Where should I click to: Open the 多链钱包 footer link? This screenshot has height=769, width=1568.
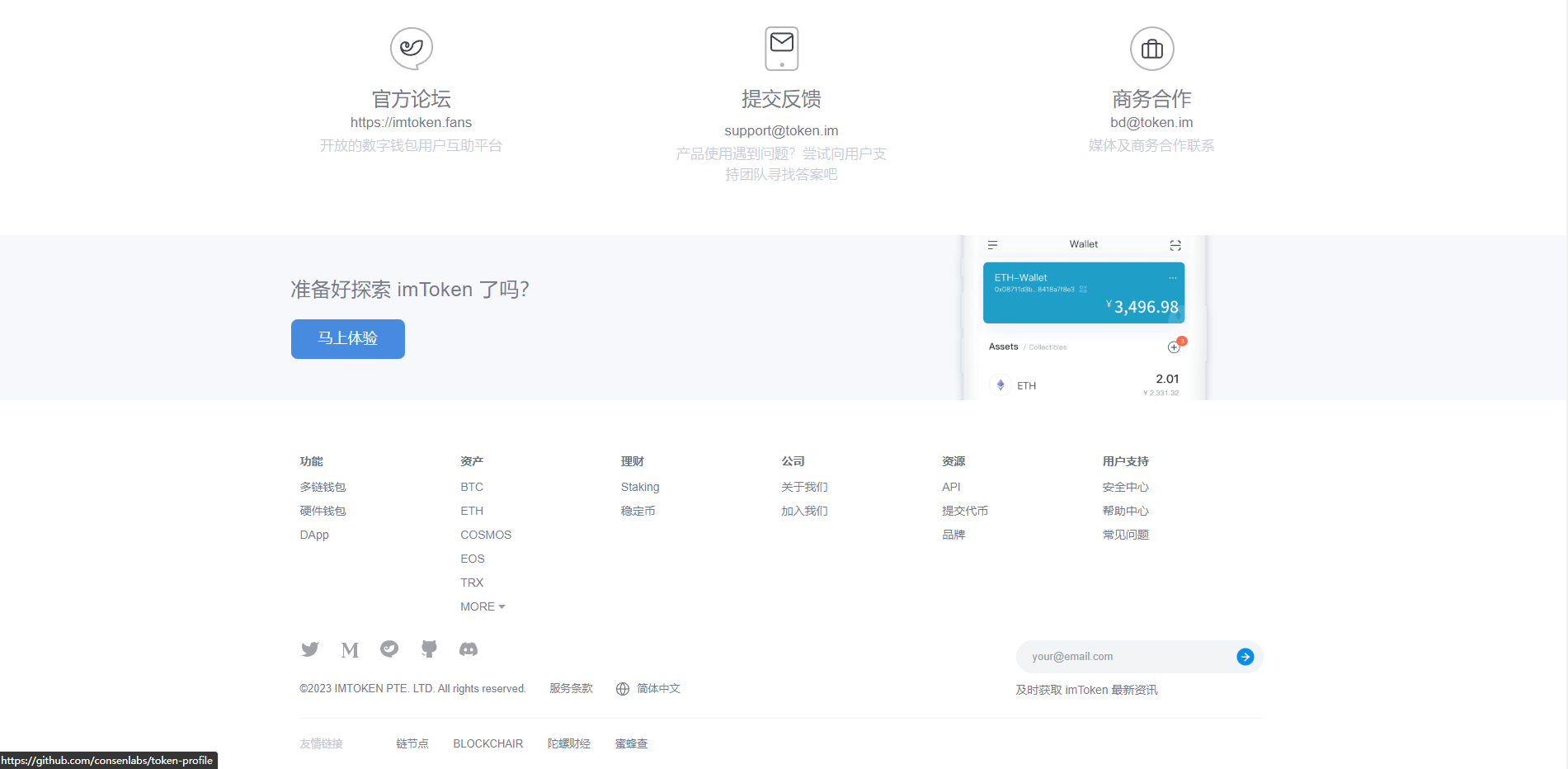coord(323,488)
